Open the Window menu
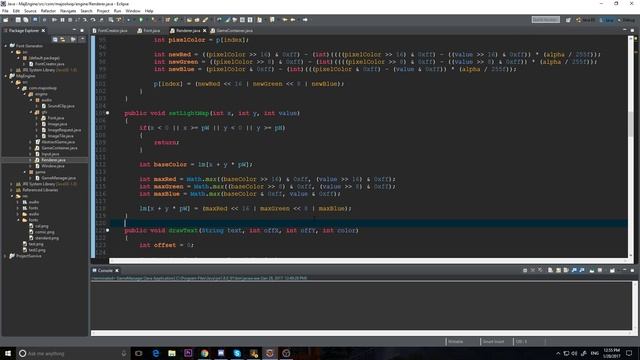Viewport: 640px width, 360px height. point(133,11)
